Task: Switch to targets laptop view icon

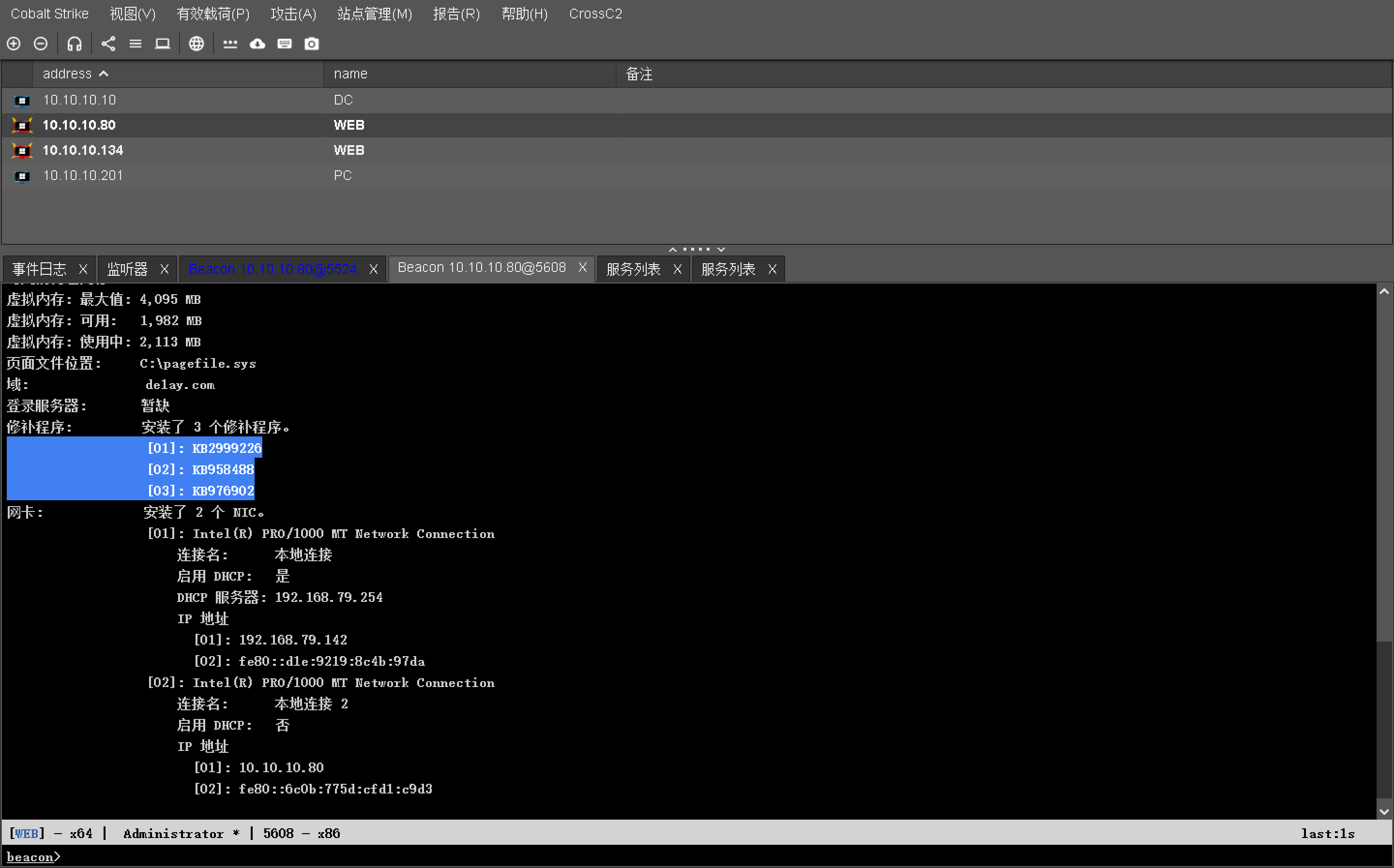Action: [x=163, y=44]
